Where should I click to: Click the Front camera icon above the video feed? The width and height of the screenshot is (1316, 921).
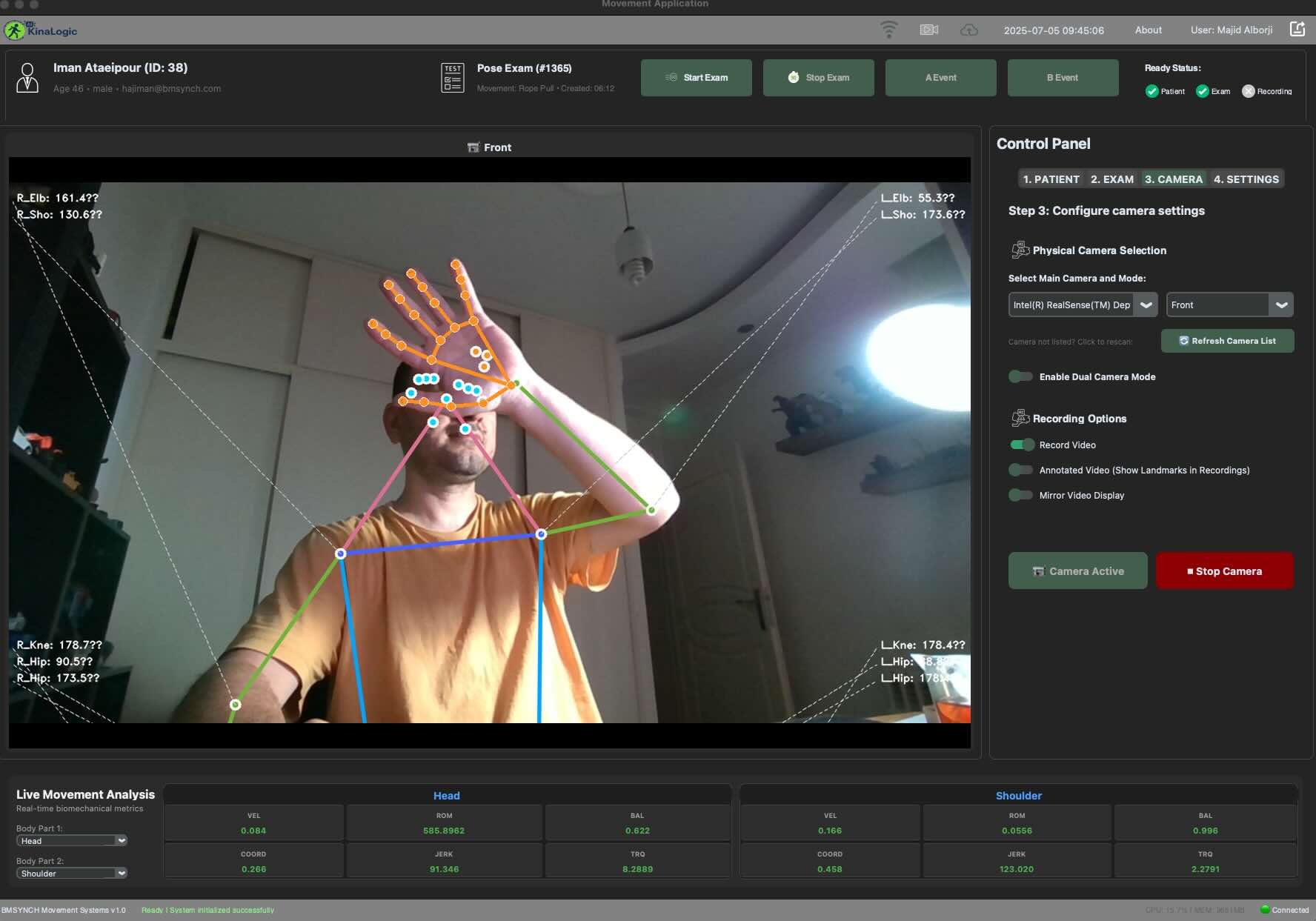point(473,147)
